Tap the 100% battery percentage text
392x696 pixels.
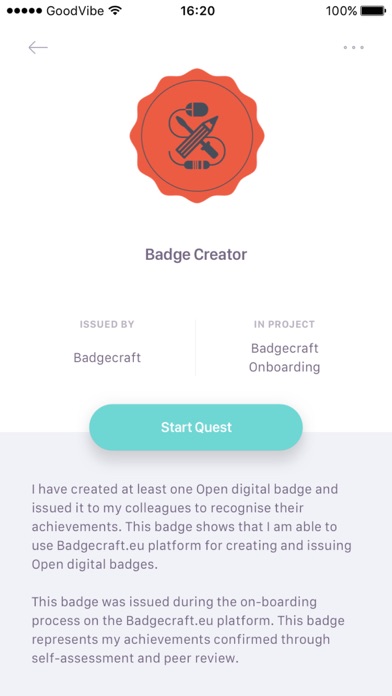coord(341,11)
